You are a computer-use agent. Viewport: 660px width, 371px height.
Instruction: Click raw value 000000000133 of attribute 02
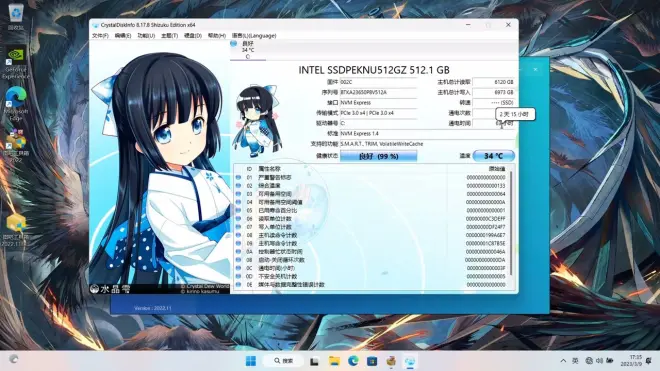click(x=486, y=186)
